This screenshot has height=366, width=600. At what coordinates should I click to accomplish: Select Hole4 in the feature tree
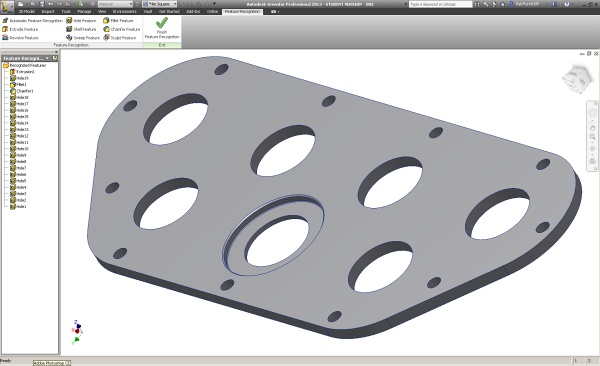tap(18, 187)
